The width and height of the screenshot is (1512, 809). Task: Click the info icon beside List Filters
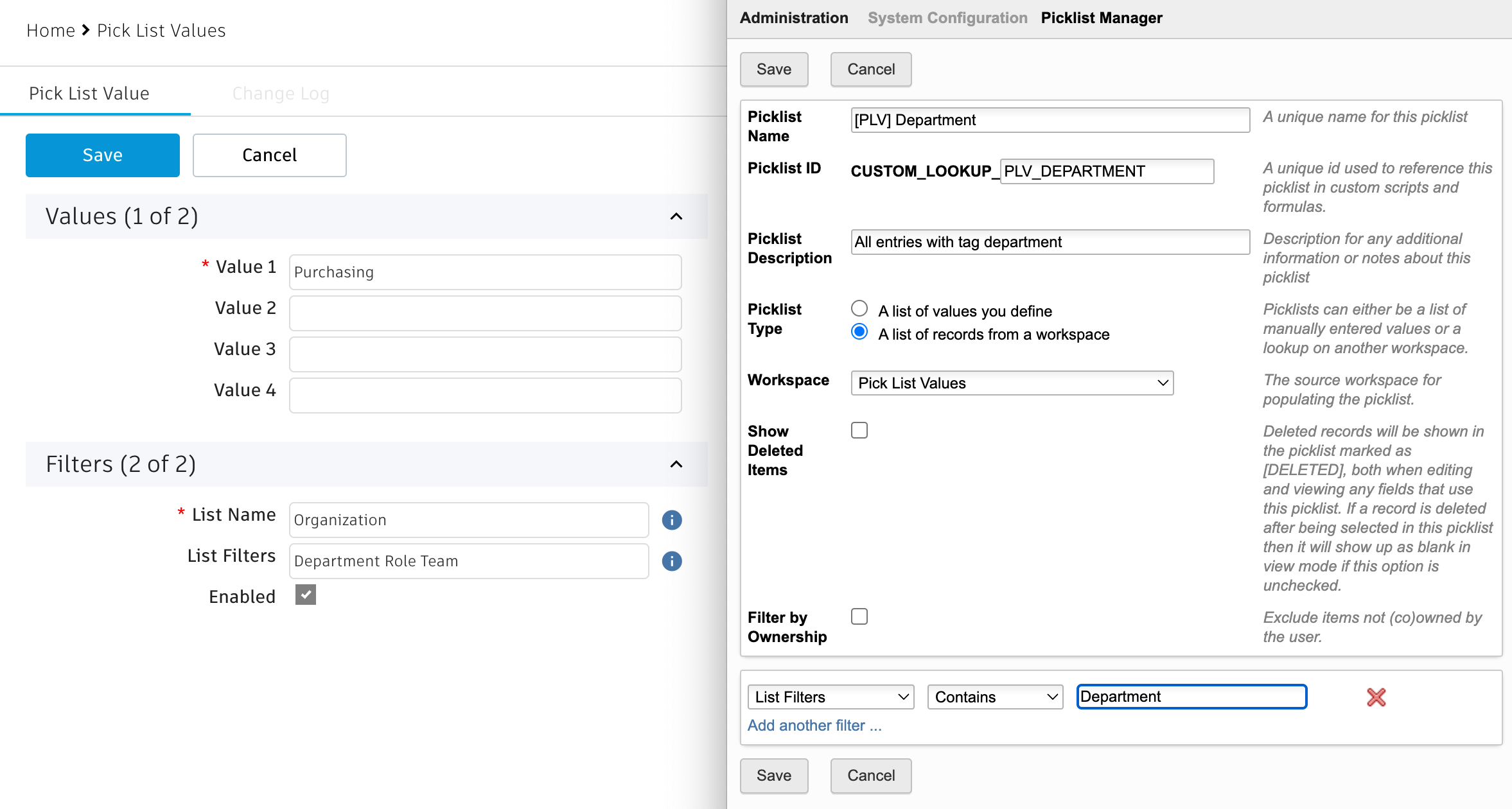pyautogui.click(x=671, y=561)
